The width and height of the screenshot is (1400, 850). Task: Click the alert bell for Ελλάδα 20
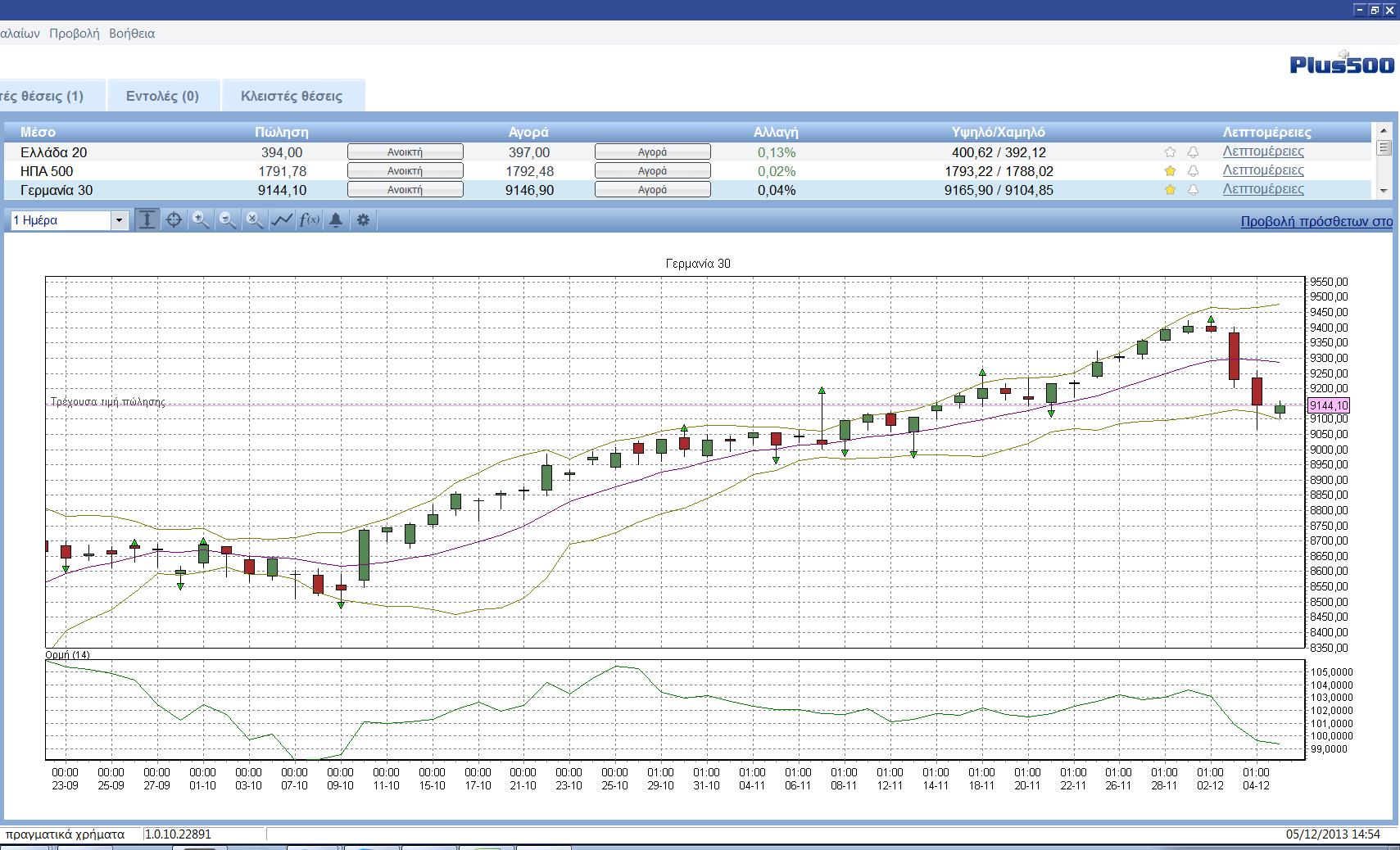1193,152
